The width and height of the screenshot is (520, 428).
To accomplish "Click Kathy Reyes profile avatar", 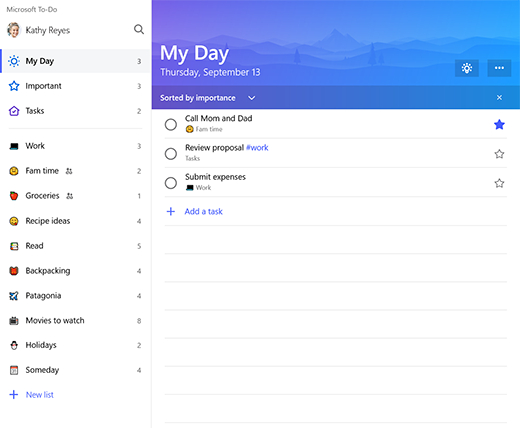I will pos(14,30).
